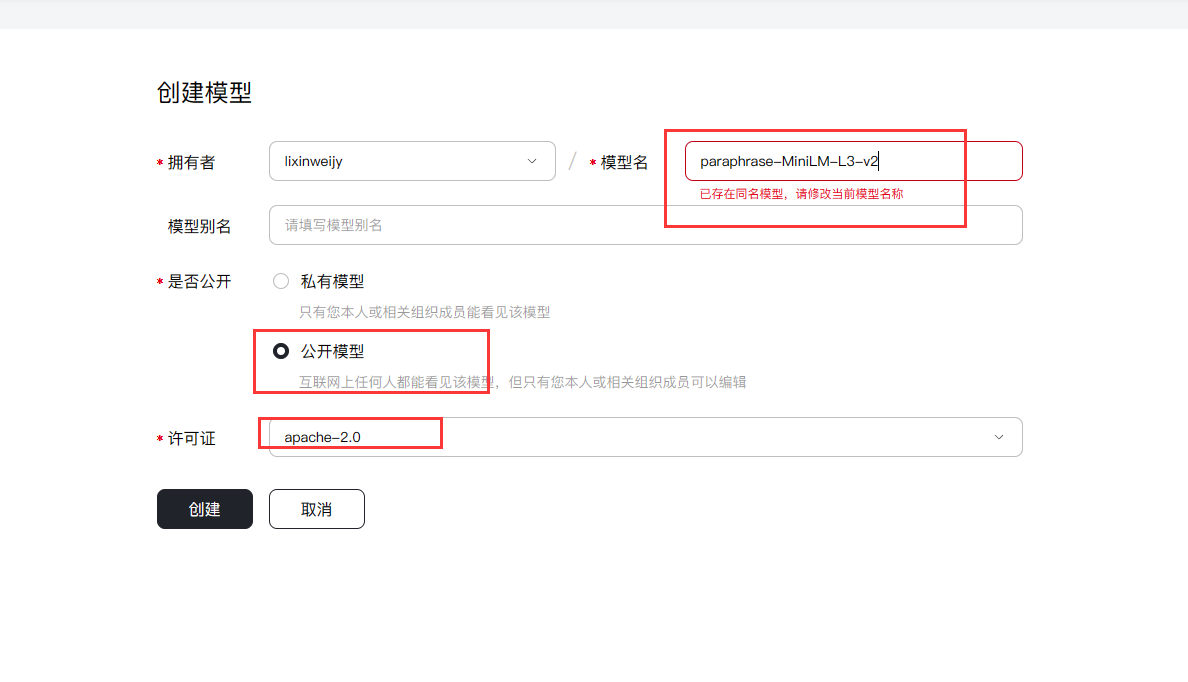Click the 是否公开 field label

199,282
